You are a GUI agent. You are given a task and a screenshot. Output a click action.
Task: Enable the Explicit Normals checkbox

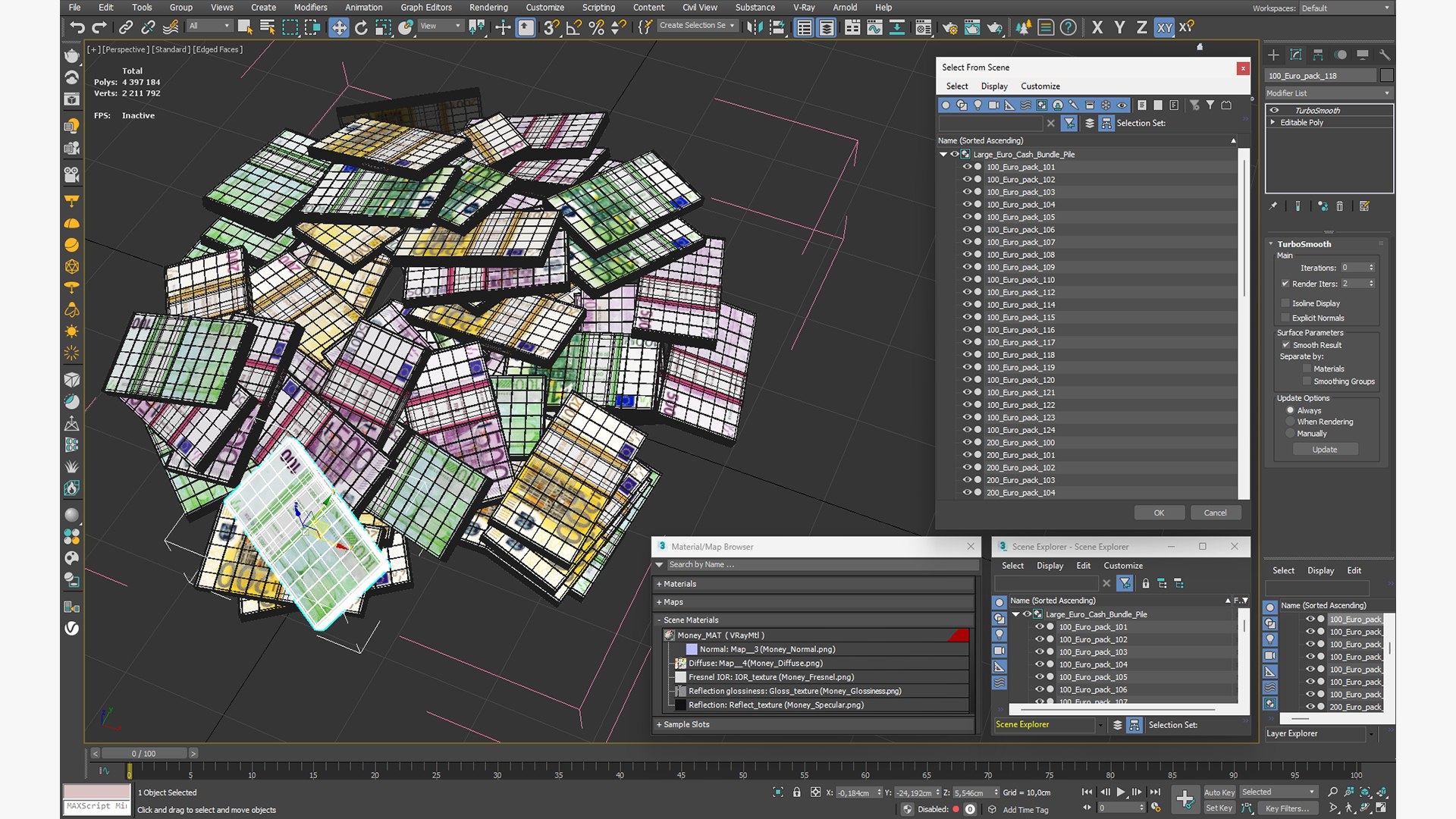(1285, 318)
